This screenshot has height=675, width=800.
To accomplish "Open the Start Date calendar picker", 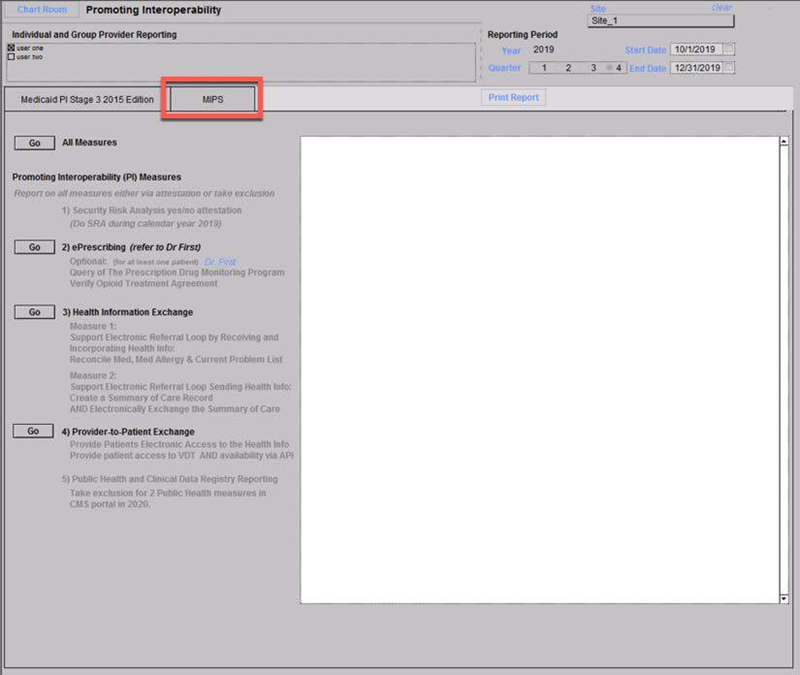I will point(729,50).
